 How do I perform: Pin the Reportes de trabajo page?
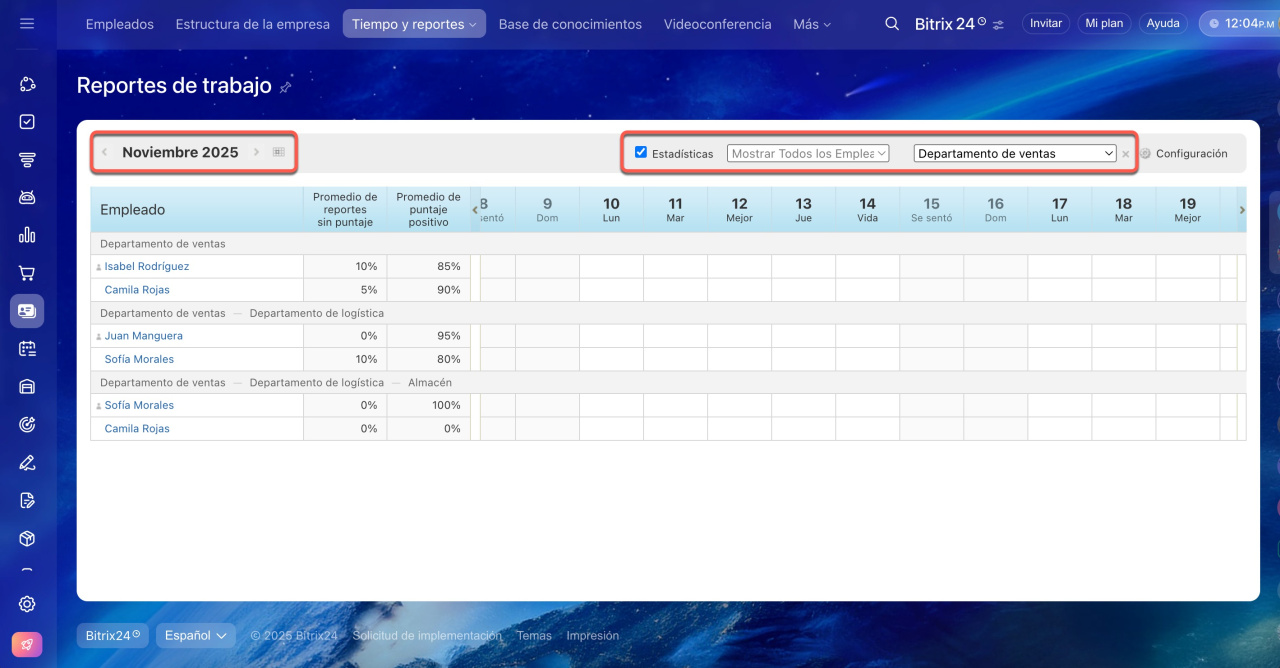(286, 87)
